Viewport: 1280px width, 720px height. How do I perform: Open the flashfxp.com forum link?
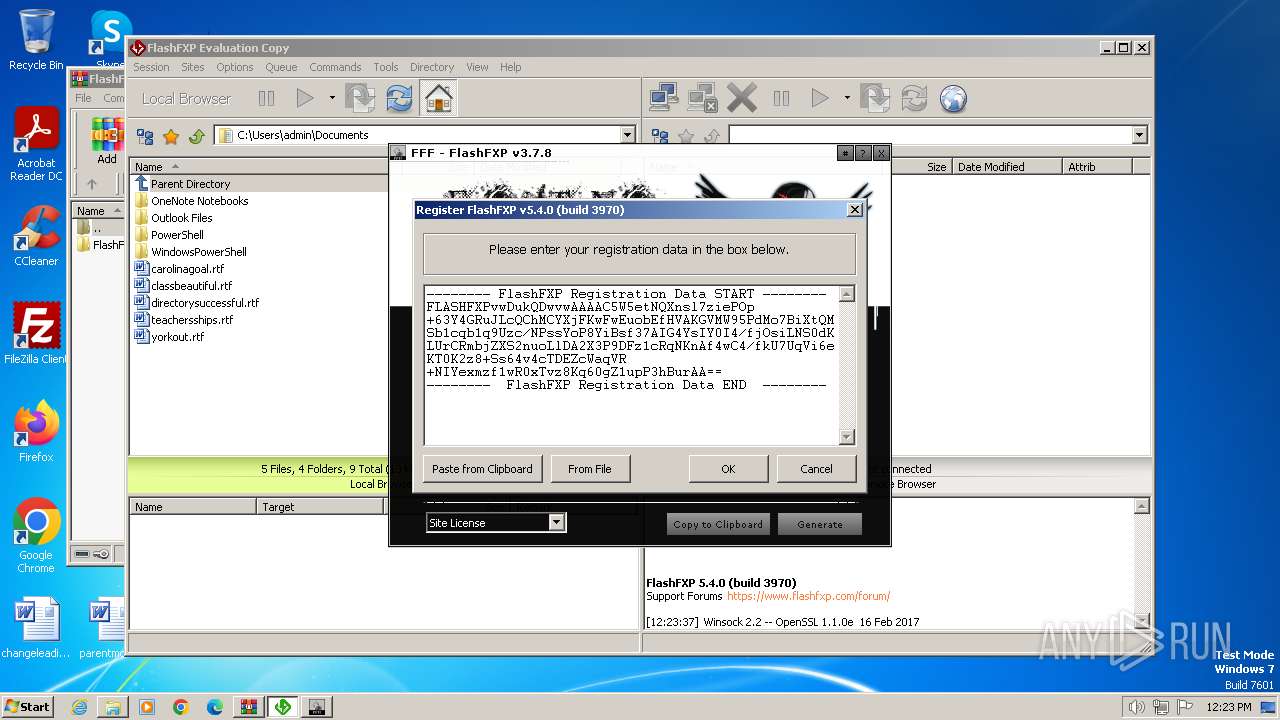808,596
